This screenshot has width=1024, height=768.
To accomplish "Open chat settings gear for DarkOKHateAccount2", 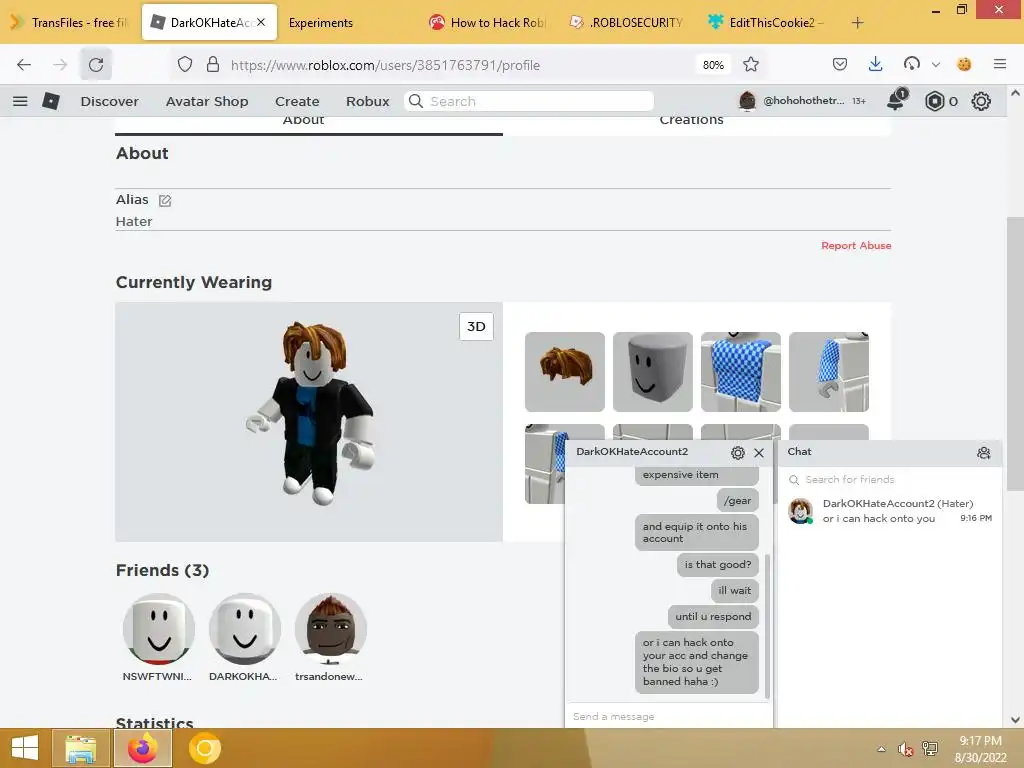I will 738,453.
